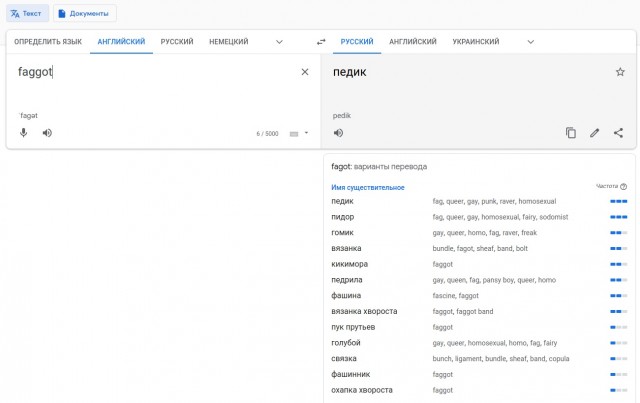Screen dimensions: 640x403
Task: Click frequency bar for кикимора row
Action: coord(619,264)
